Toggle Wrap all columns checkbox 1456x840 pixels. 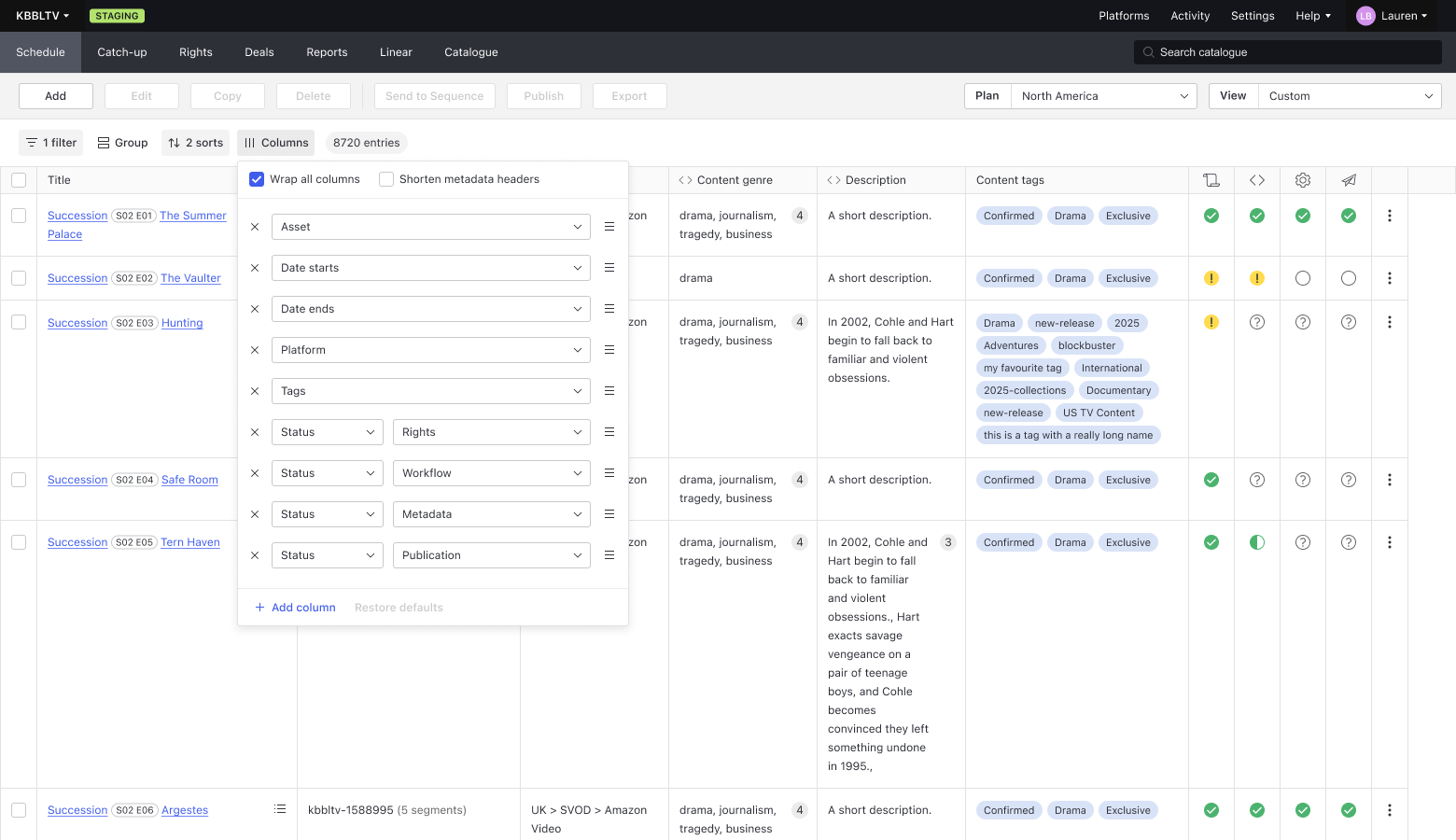coord(257,179)
